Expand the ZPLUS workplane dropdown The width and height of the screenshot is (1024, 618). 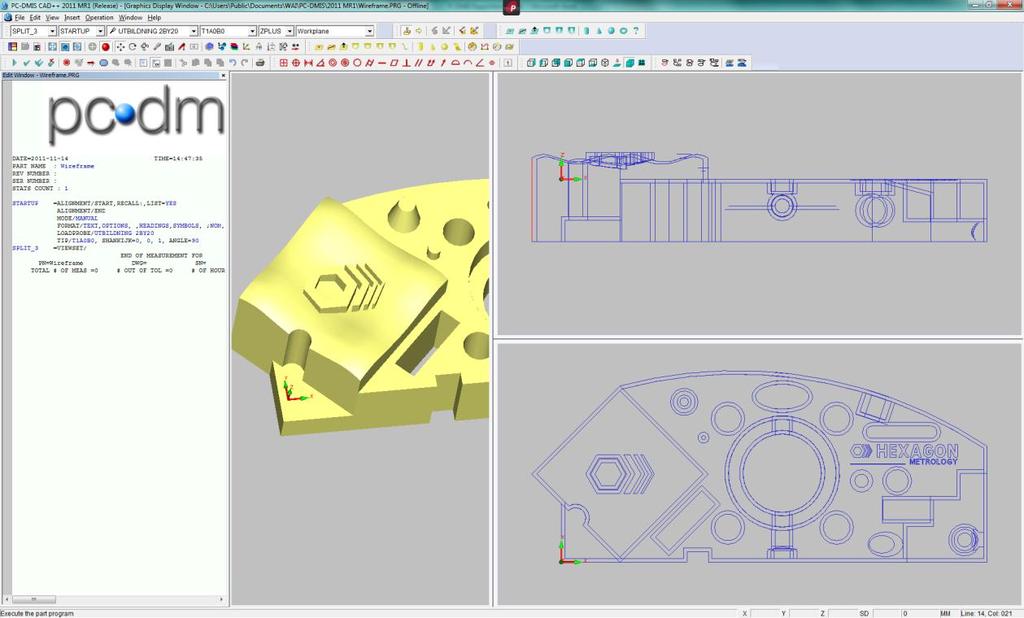click(289, 31)
